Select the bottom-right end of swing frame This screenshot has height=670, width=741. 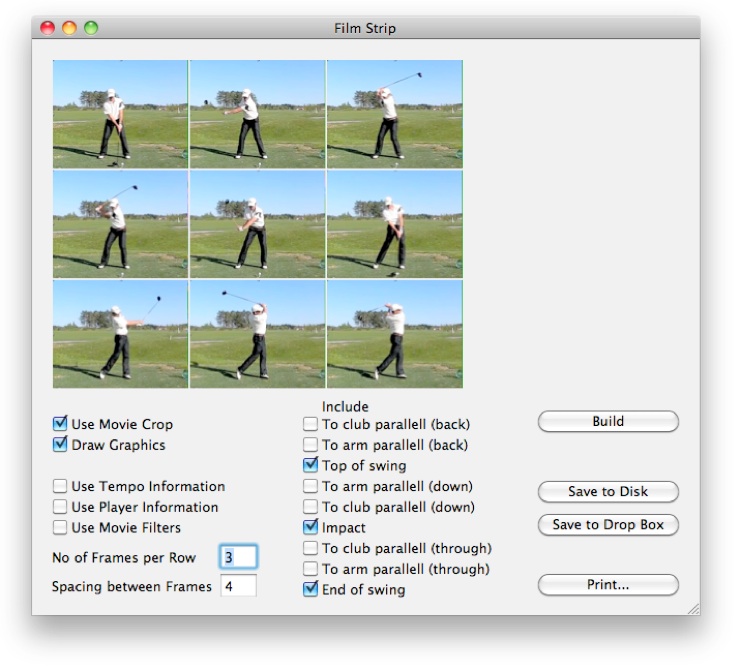pos(395,334)
